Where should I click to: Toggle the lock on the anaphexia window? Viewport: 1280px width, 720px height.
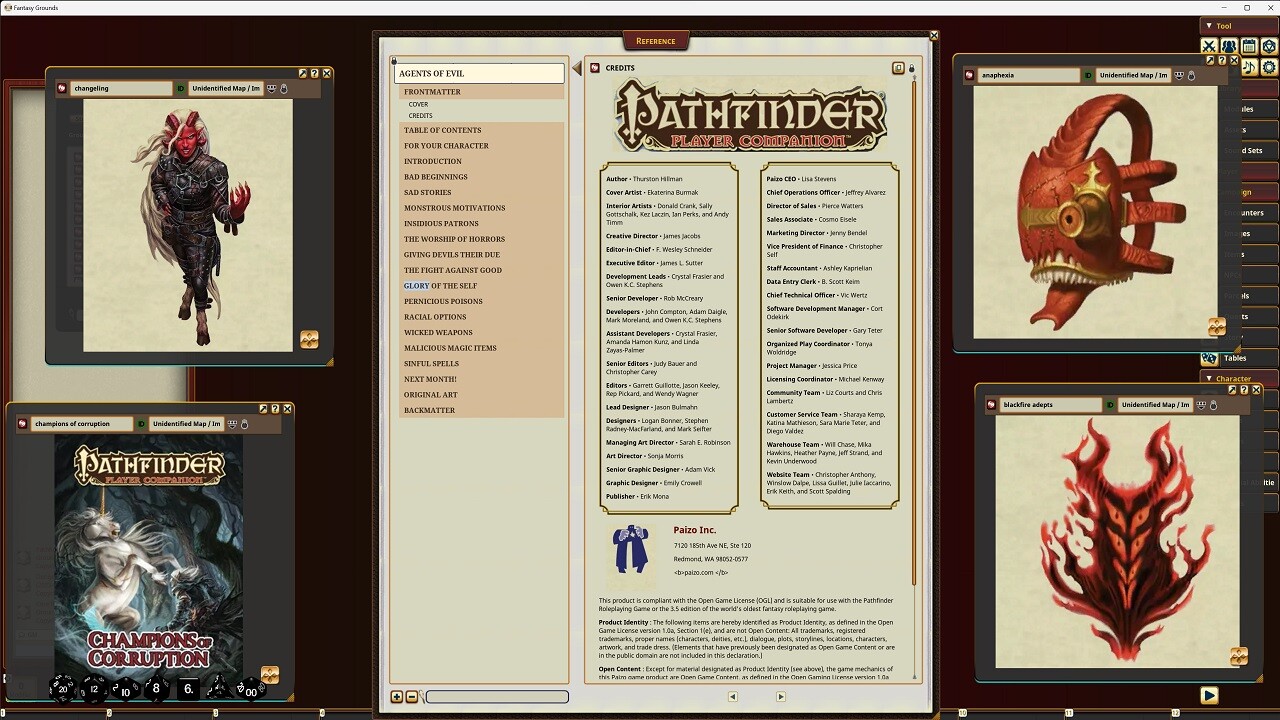pyautogui.click(x=1192, y=75)
